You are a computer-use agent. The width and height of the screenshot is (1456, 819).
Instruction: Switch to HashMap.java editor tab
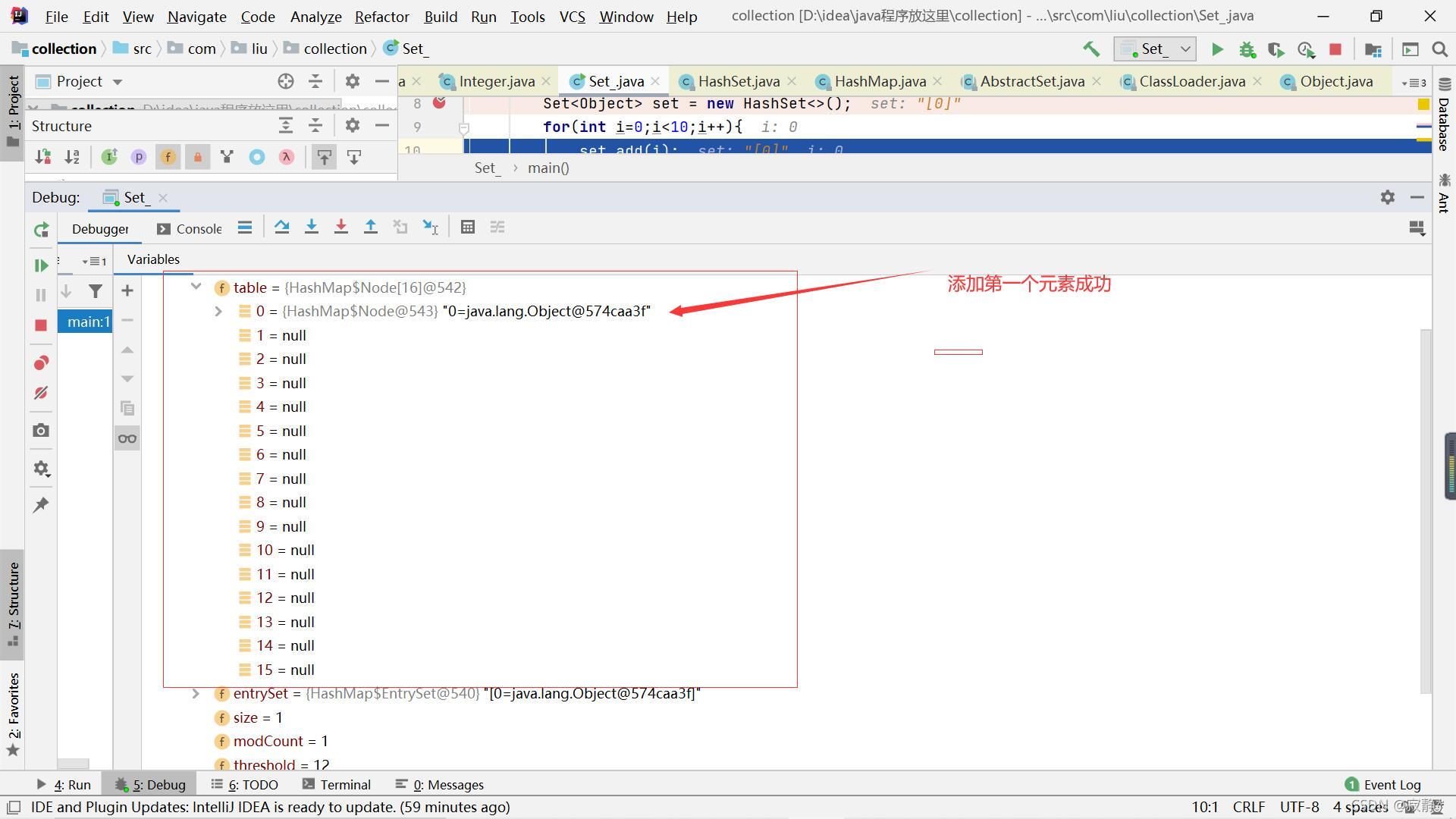click(880, 81)
